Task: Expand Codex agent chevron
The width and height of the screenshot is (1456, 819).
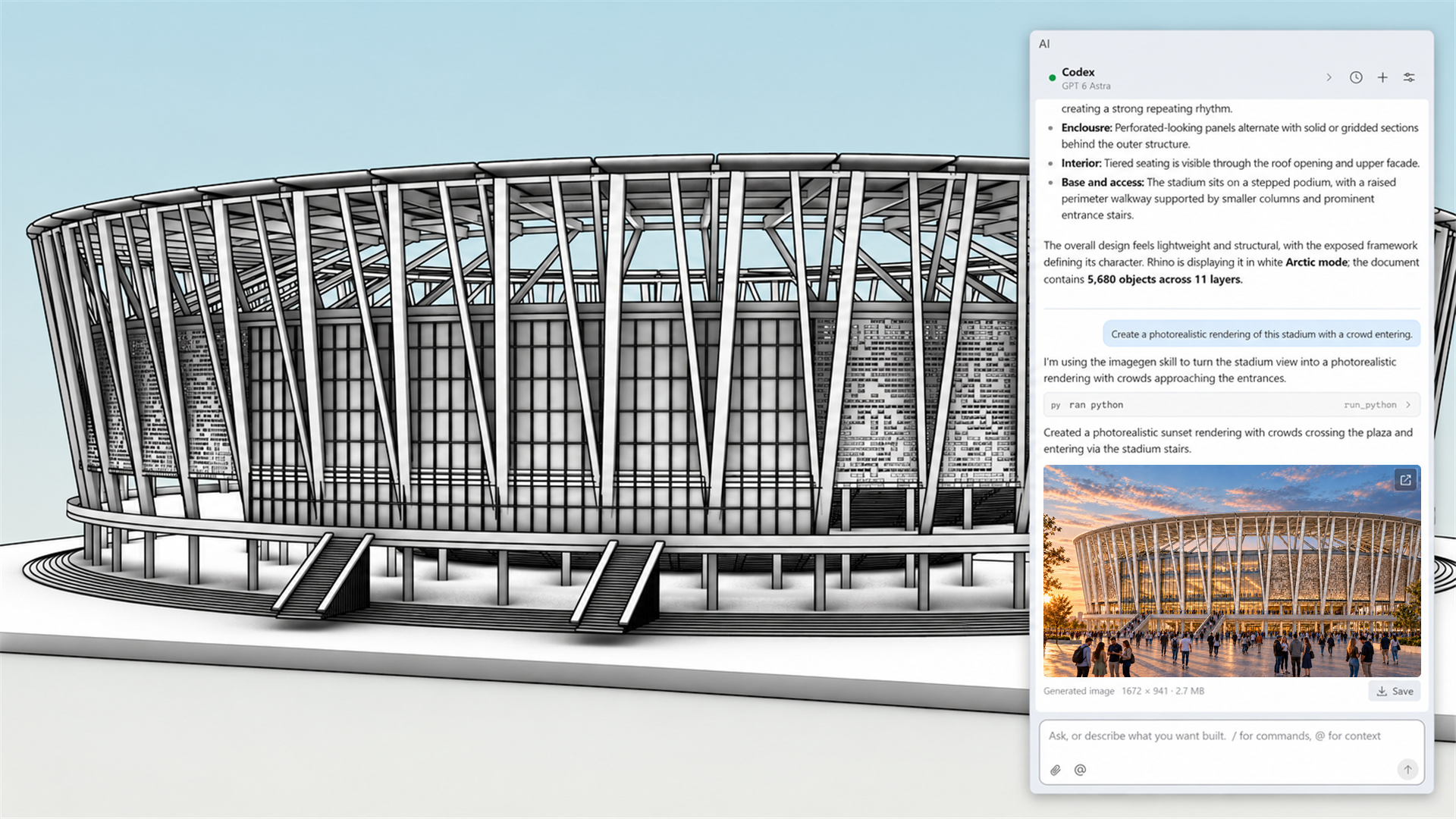Action: 1329,77
